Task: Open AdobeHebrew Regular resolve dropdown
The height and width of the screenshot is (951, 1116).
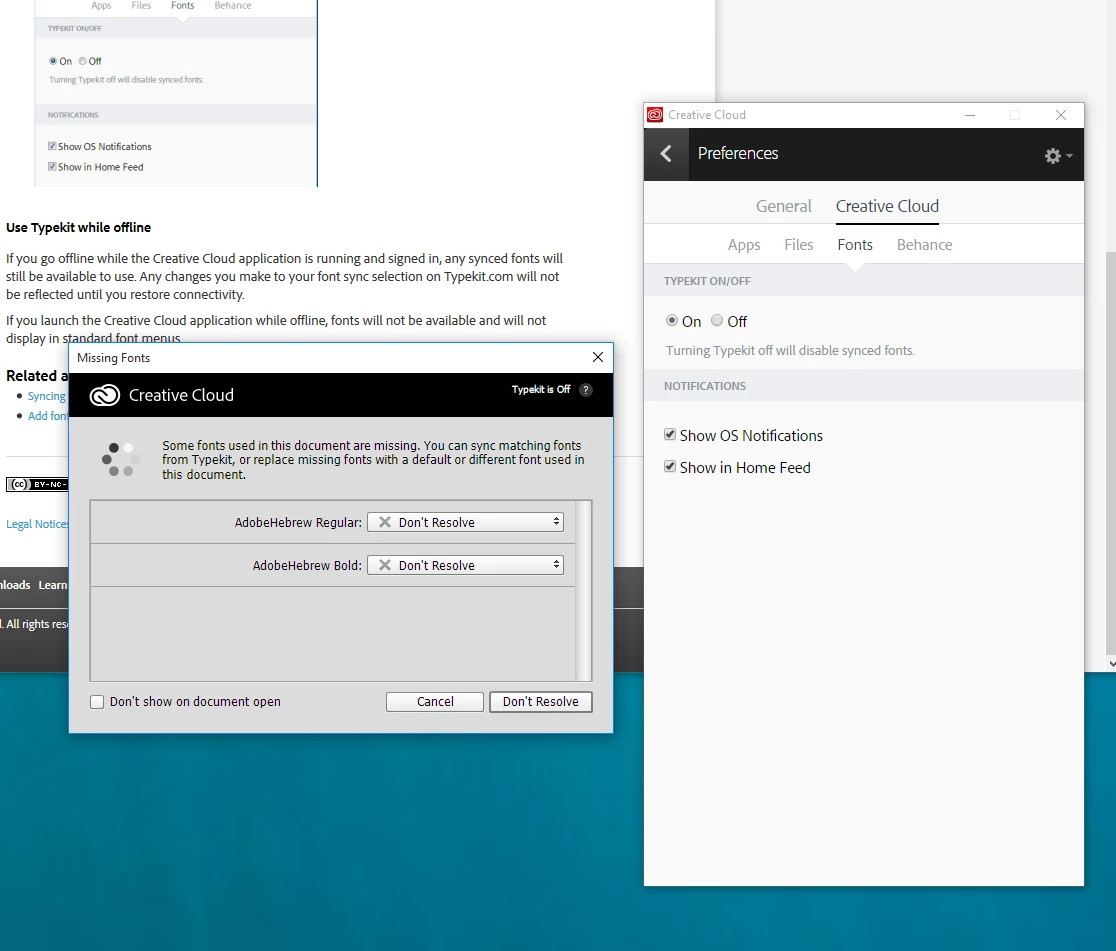Action: click(465, 522)
